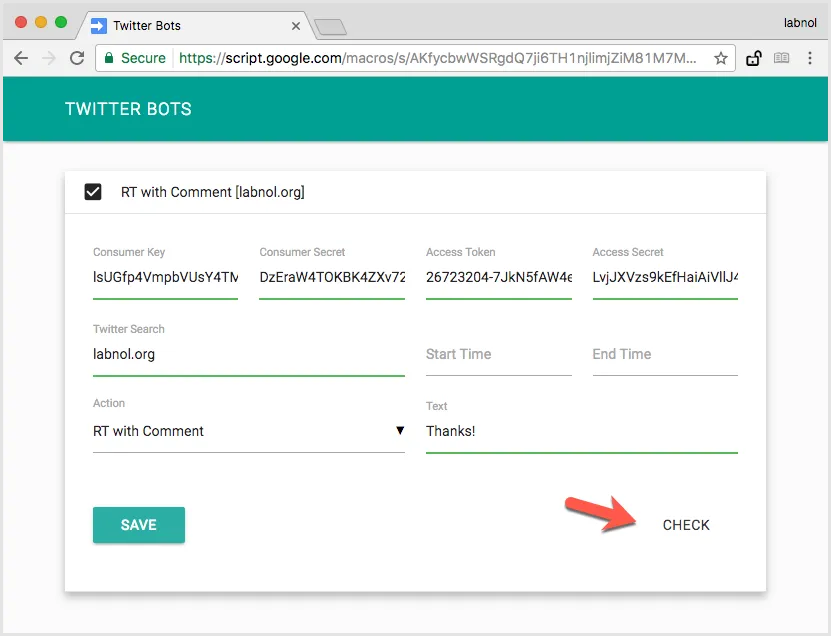Click the Twitter Search field containing labnol.org
831x636 pixels.
248,355
